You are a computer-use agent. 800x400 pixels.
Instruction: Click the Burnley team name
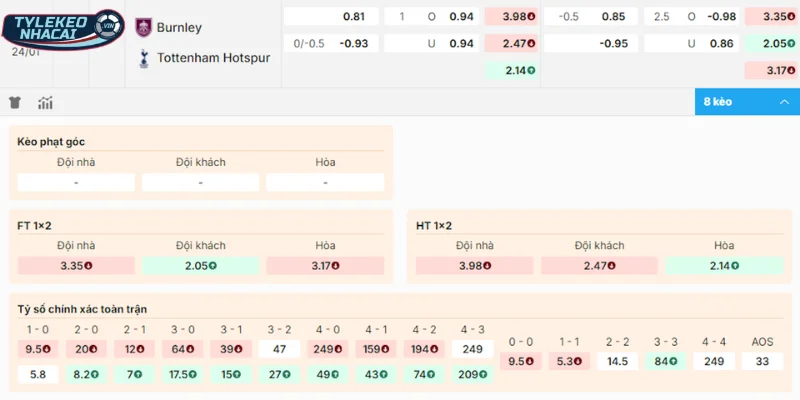[179, 27]
